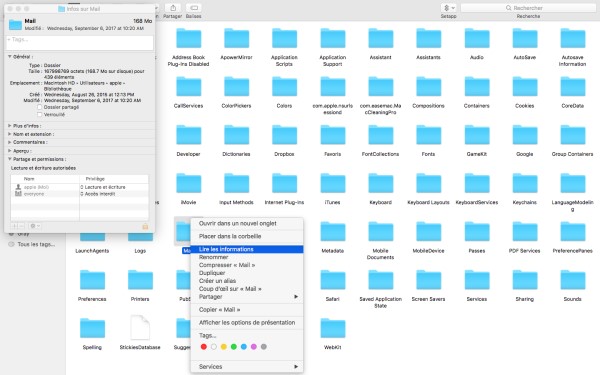Expand the Nom et extension section
Image resolution: width=600 pixels, height=375 pixels.
[x=10, y=134]
